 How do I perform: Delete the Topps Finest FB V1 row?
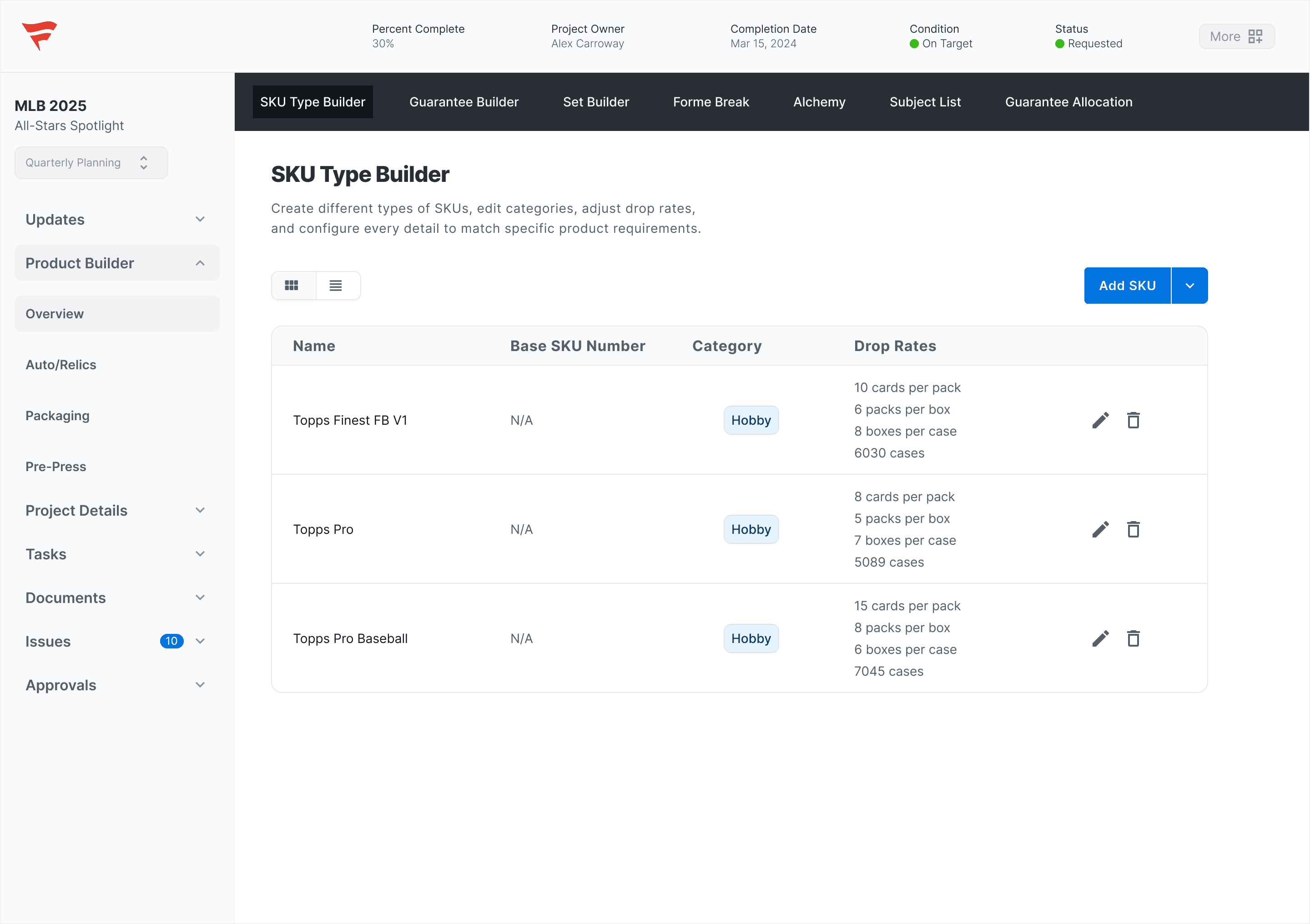click(x=1133, y=420)
